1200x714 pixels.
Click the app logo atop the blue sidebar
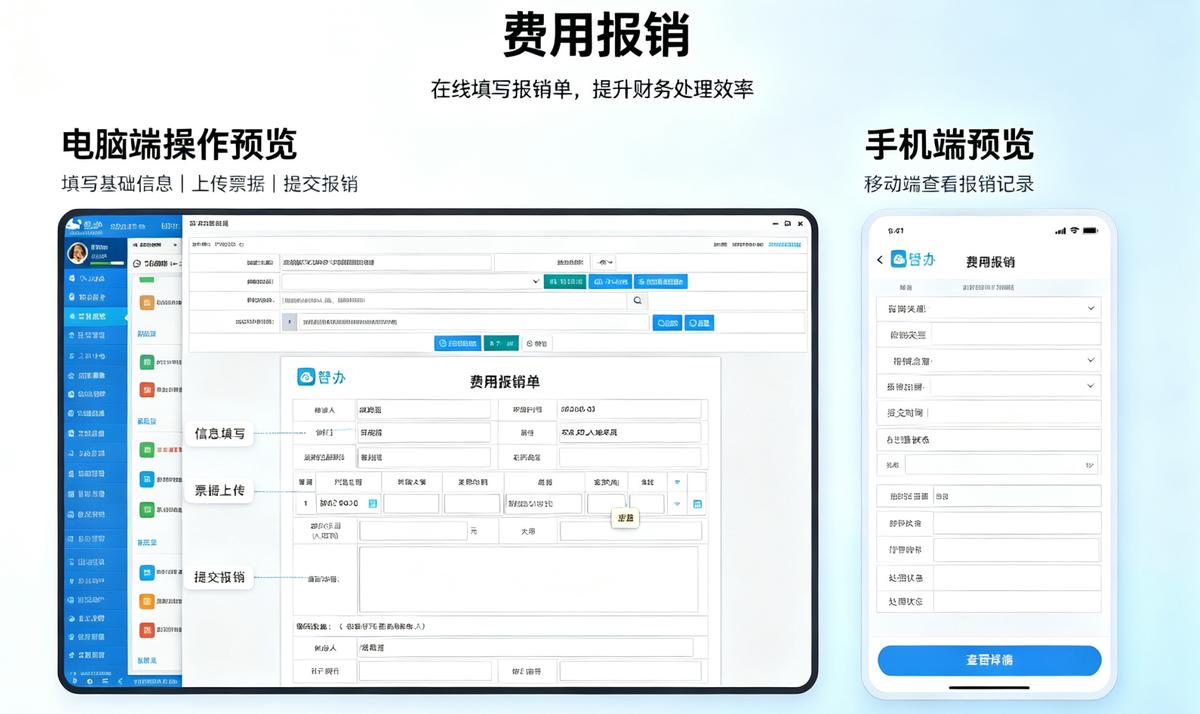pos(83,225)
